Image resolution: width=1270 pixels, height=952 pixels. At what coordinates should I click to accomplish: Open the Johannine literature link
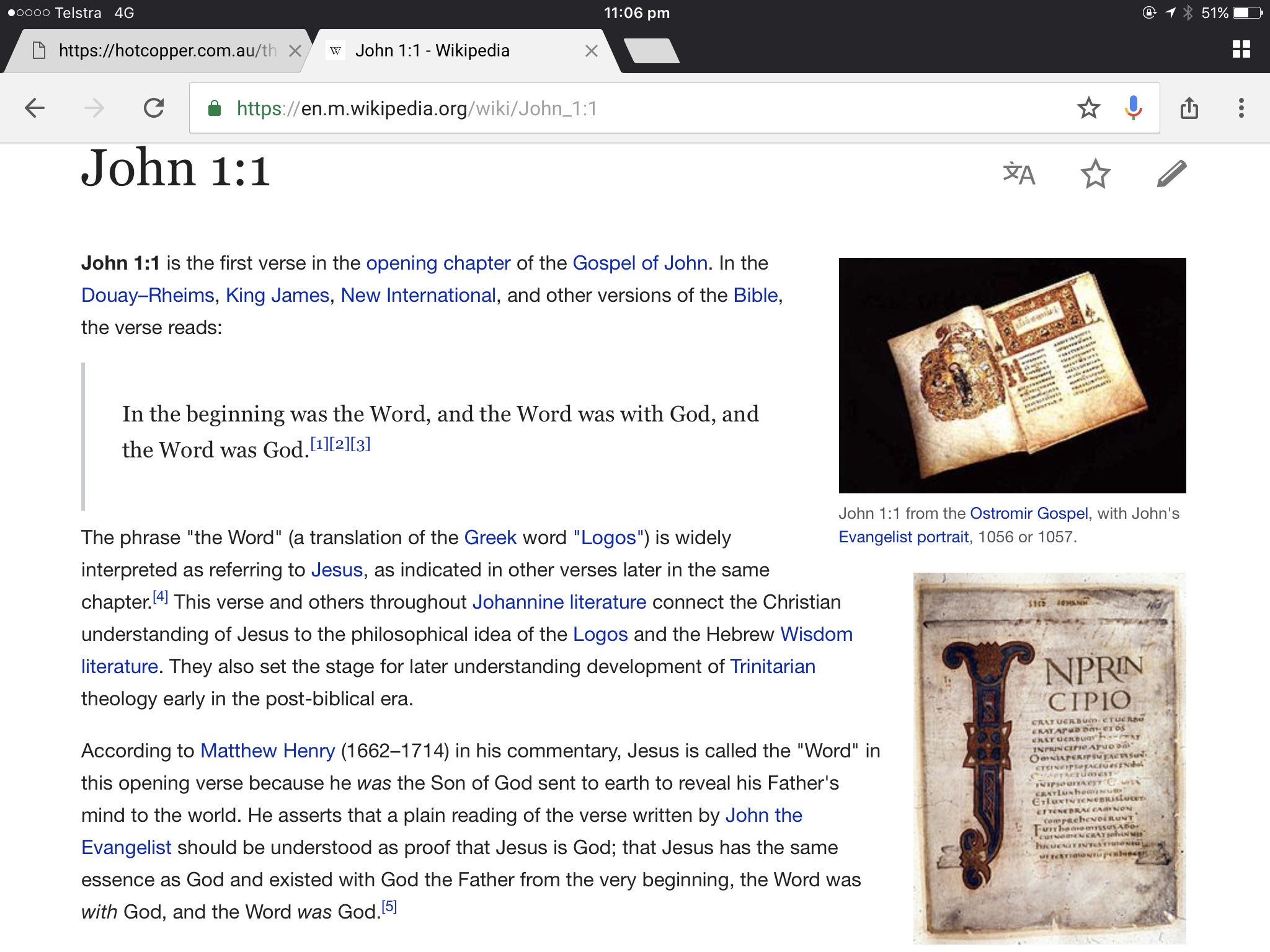(x=559, y=602)
